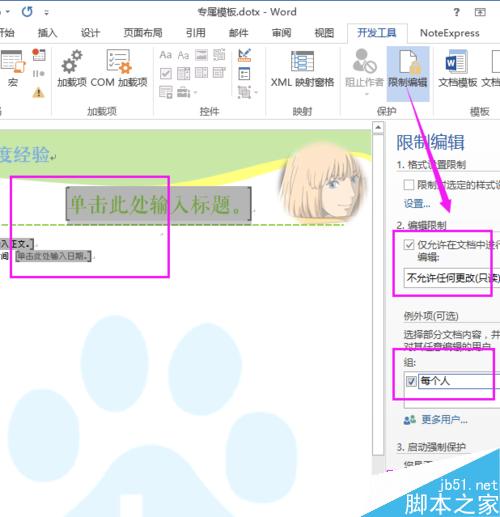Switch to the 插入 (Insert) tab
Screen dimensions: 500x517
coord(48,33)
